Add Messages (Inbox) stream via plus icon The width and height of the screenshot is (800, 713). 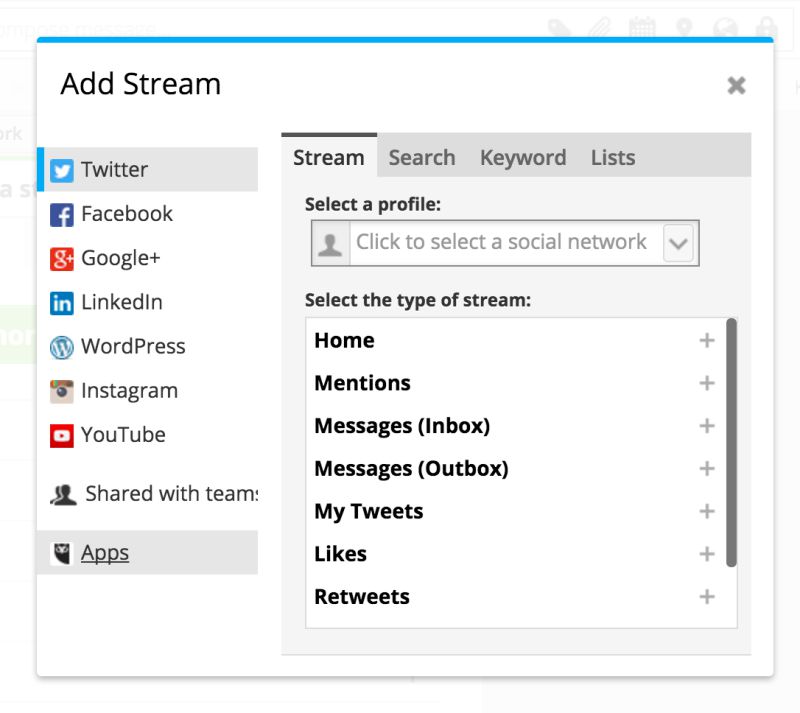pos(707,426)
